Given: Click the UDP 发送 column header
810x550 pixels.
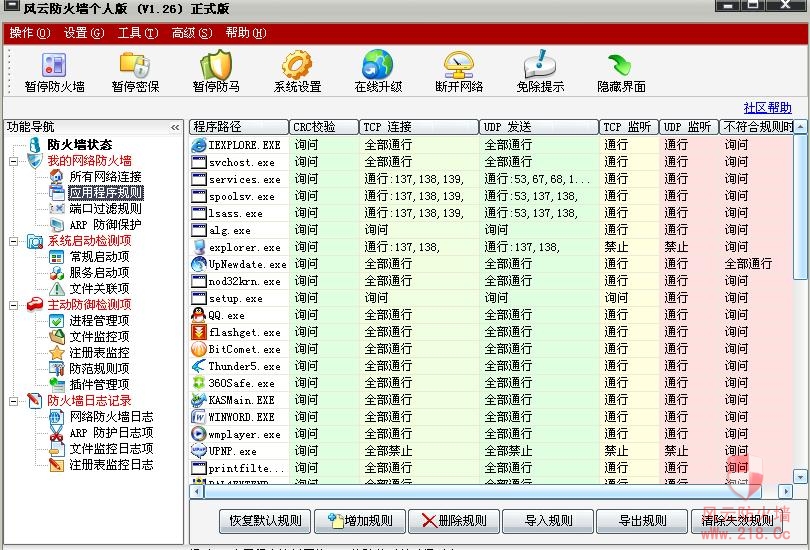Looking at the screenshot, I should pos(539,127).
